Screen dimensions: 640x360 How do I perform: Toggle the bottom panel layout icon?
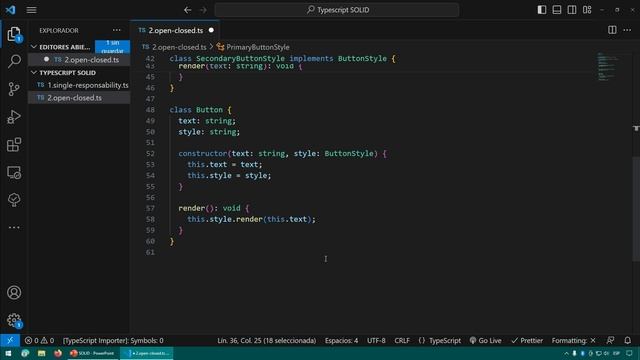557,10
